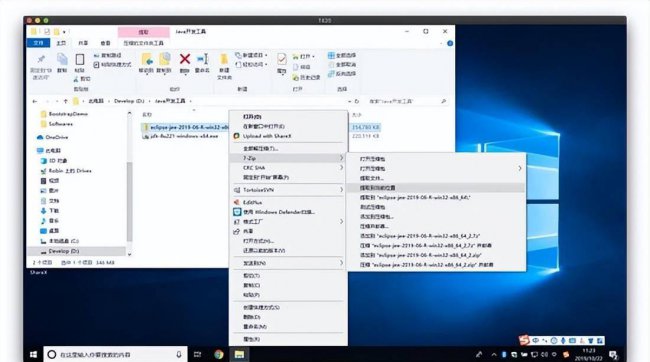Image resolution: width=650 pixels, height=362 pixels.
Task: Click 历史记录 (History) in ribbon
Action: tap(306, 78)
